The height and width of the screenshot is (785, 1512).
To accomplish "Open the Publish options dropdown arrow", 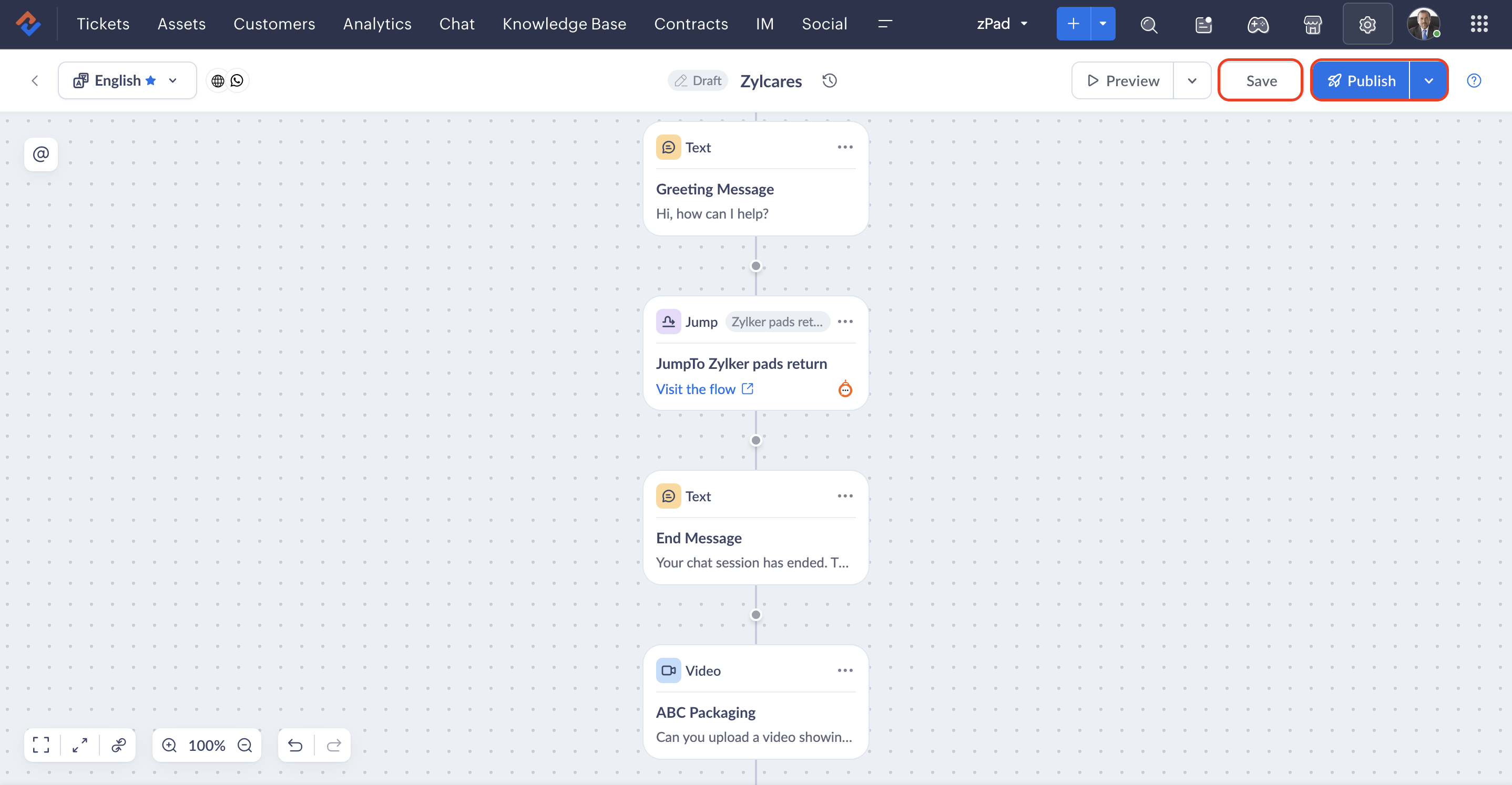I will (x=1428, y=80).
